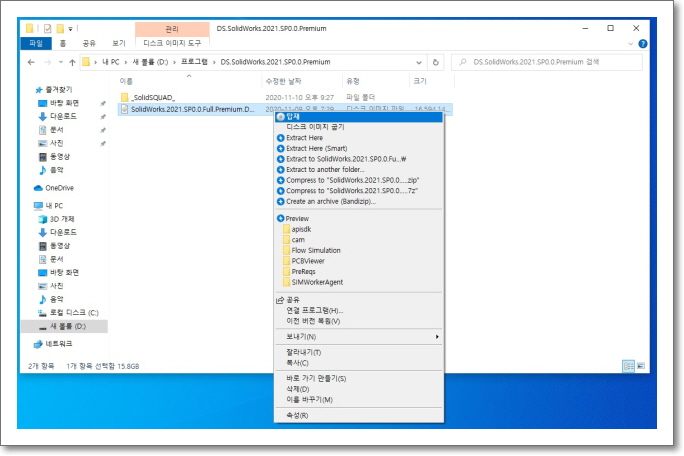Select 네트워크 in navigation pane
The image size is (684, 456).
click(54, 344)
